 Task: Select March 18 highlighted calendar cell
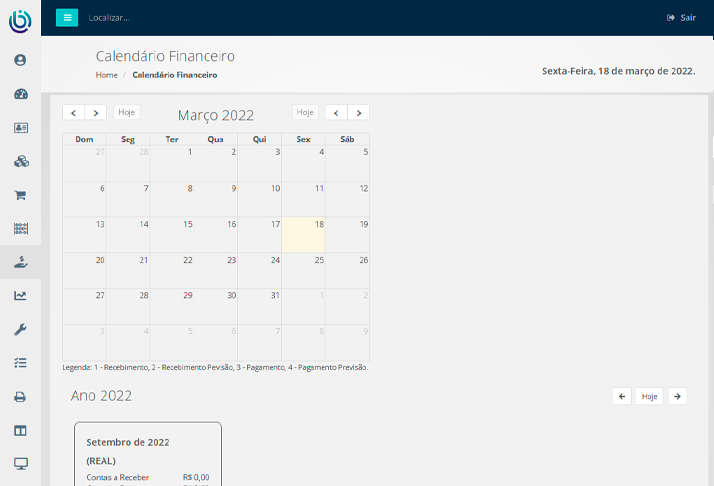303,235
